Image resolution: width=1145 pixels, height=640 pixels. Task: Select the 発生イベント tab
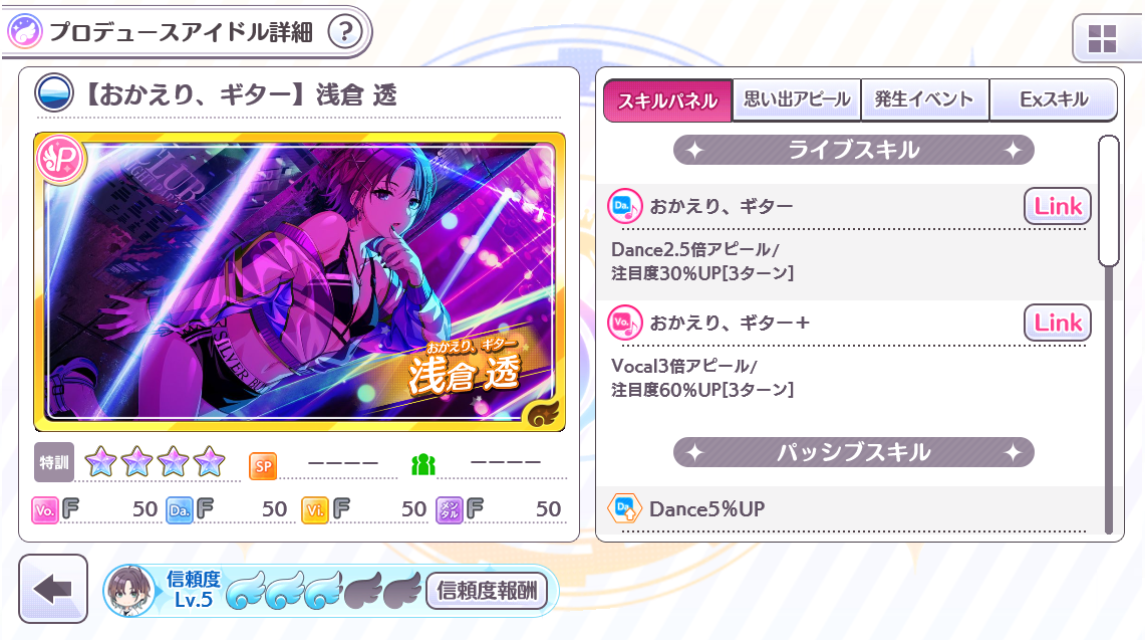(x=924, y=99)
